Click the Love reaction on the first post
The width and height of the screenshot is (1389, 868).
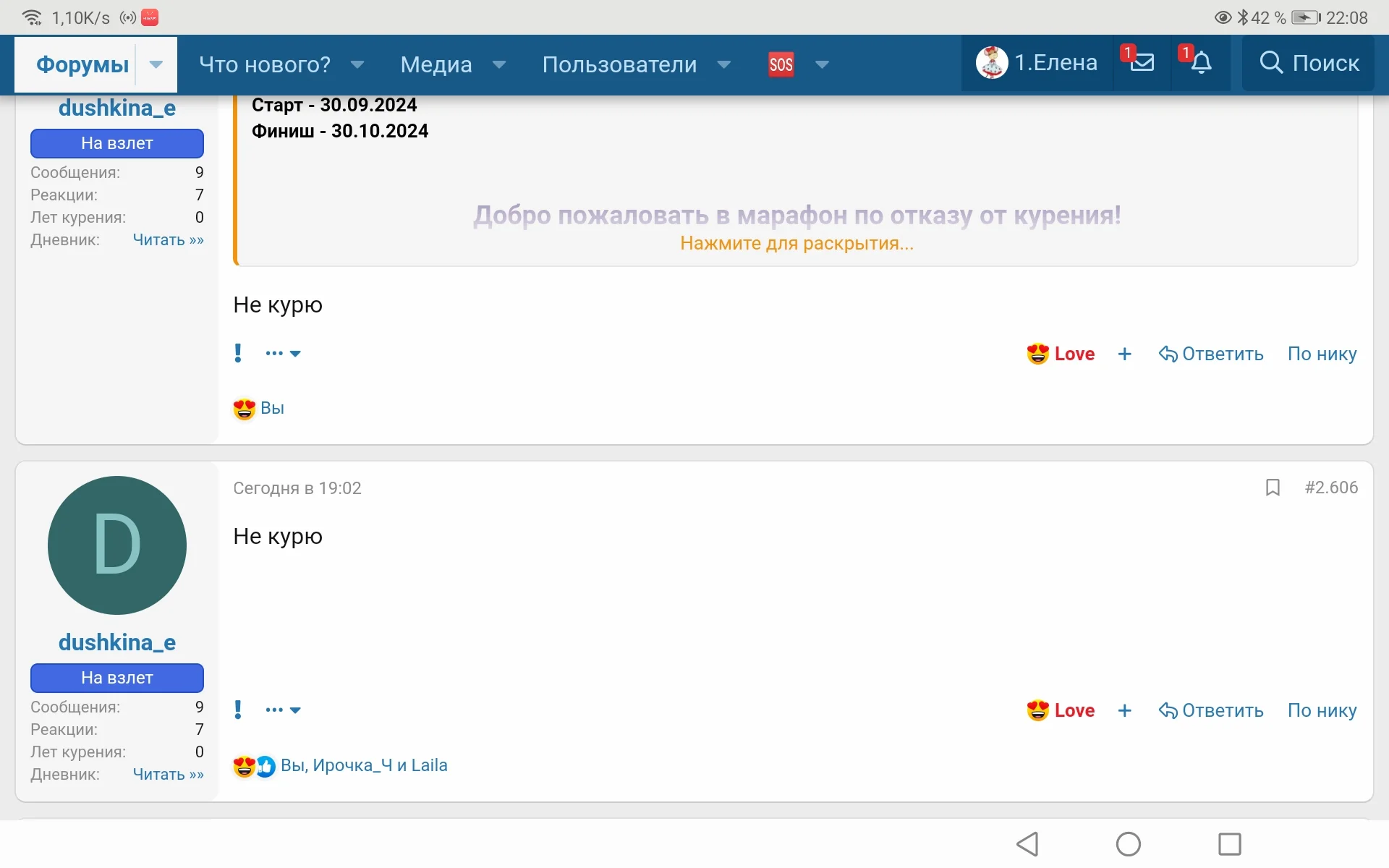[x=1061, y=354]
